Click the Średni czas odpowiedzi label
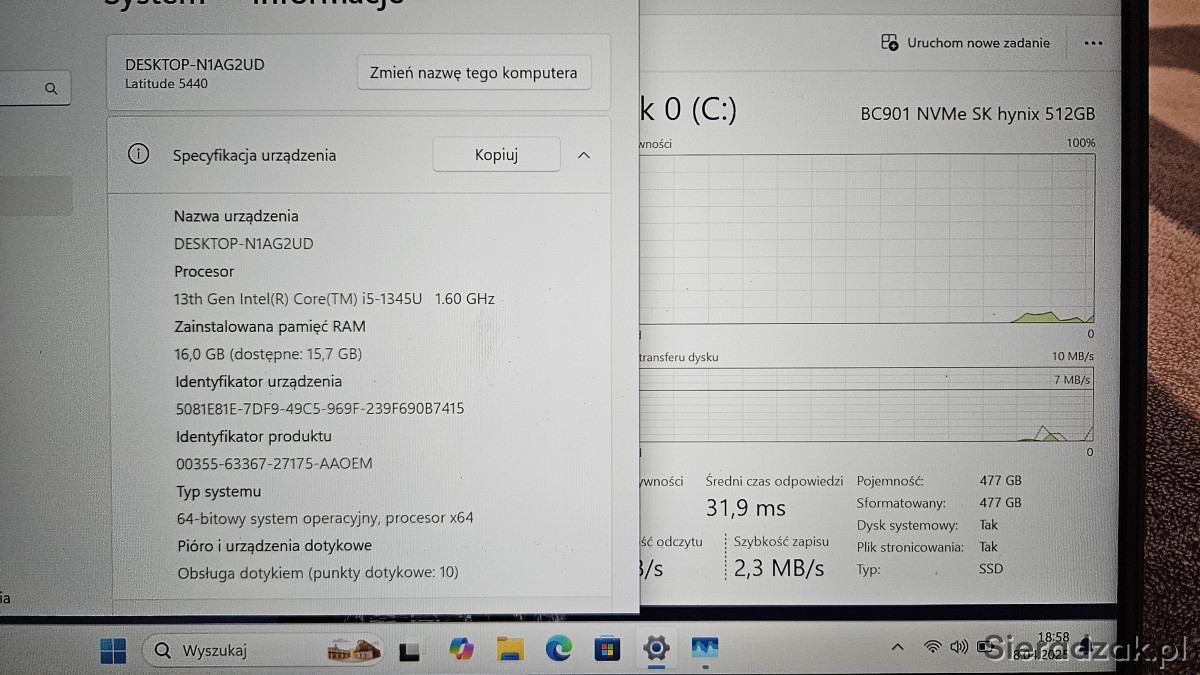 (x=774, y=481)
